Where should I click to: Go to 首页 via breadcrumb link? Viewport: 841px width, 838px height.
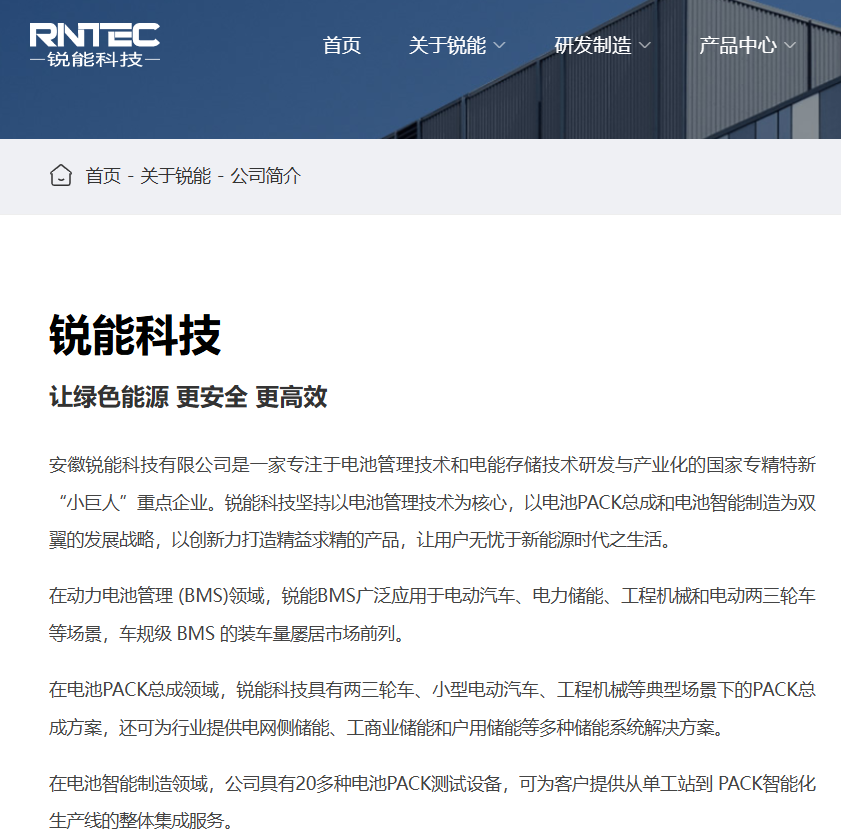click(104, 176)
